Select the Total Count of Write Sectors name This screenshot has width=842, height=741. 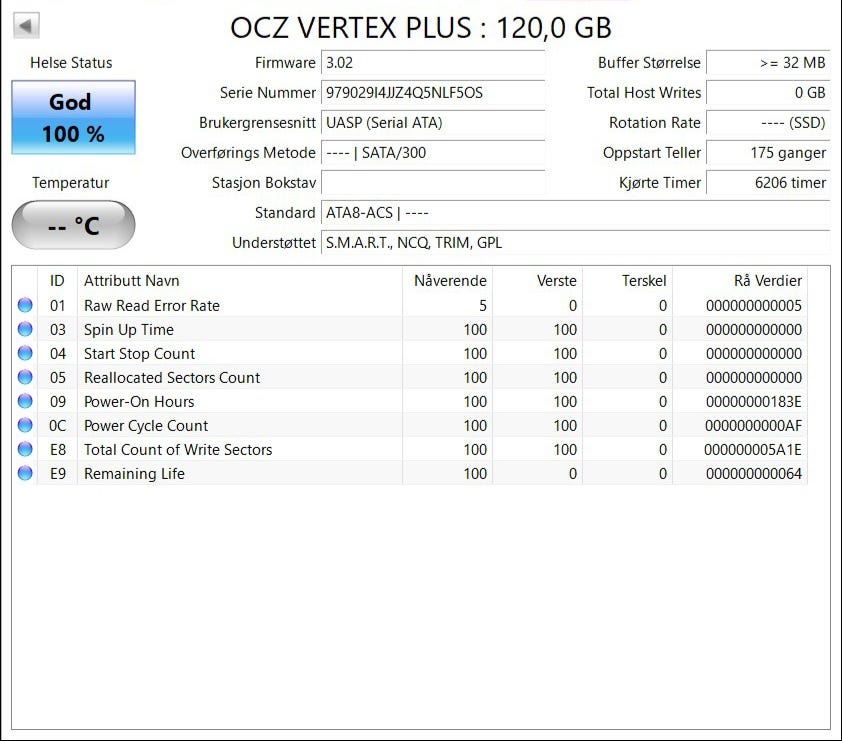[178, 449]
